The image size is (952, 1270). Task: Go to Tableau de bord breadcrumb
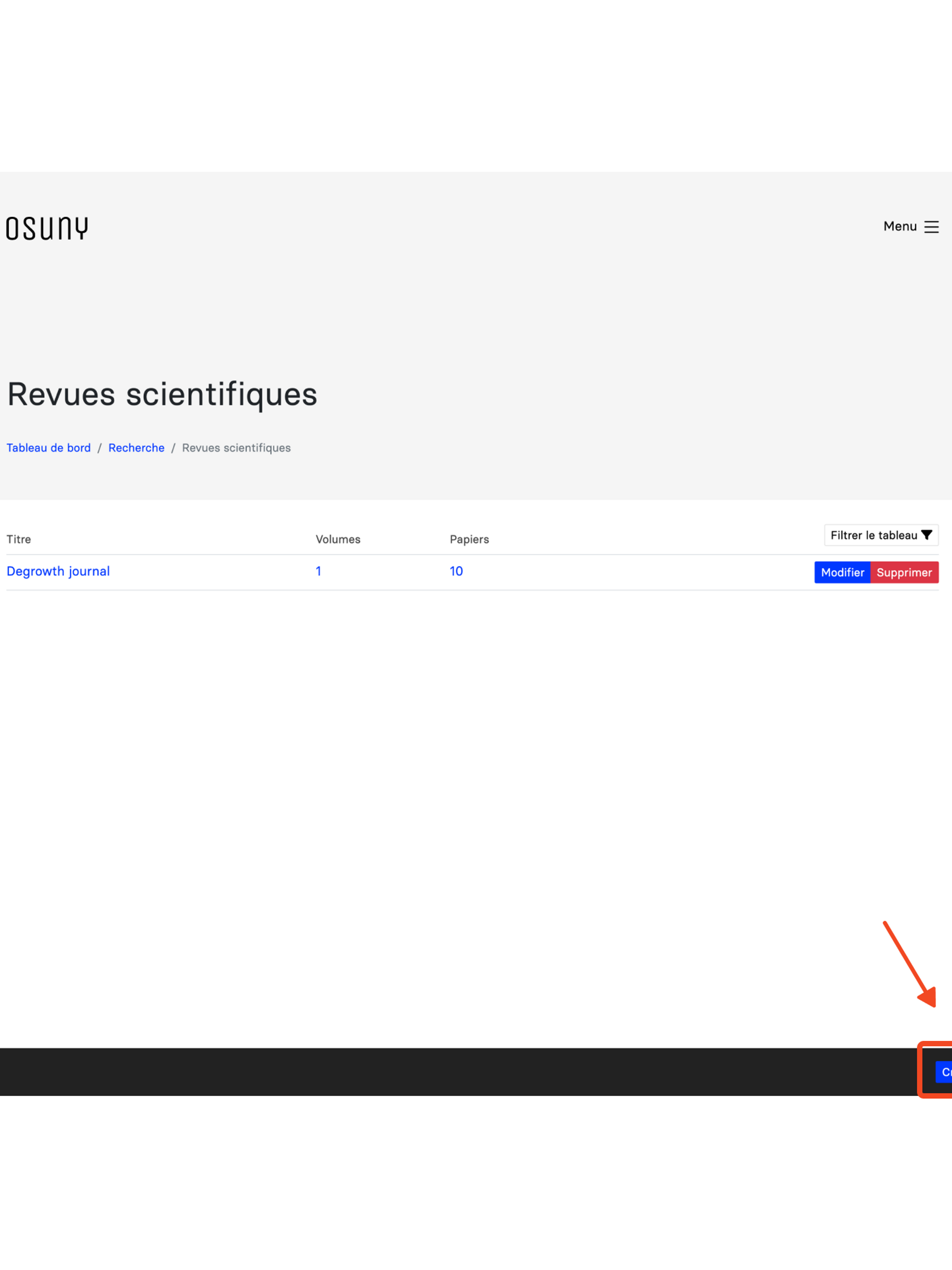[49, 448]
